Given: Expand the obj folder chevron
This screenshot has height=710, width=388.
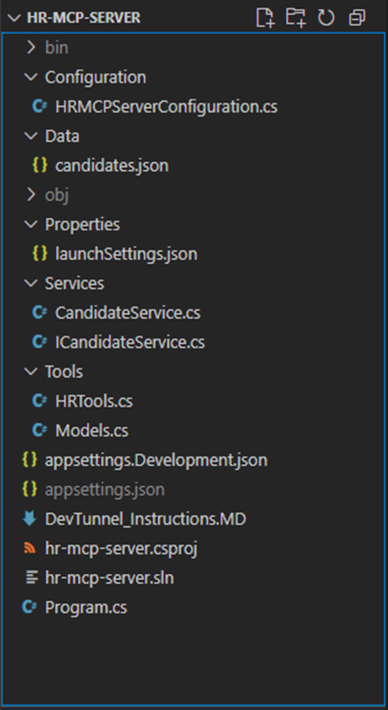Looking at the screenshot, I should click(x=31, y=195).
